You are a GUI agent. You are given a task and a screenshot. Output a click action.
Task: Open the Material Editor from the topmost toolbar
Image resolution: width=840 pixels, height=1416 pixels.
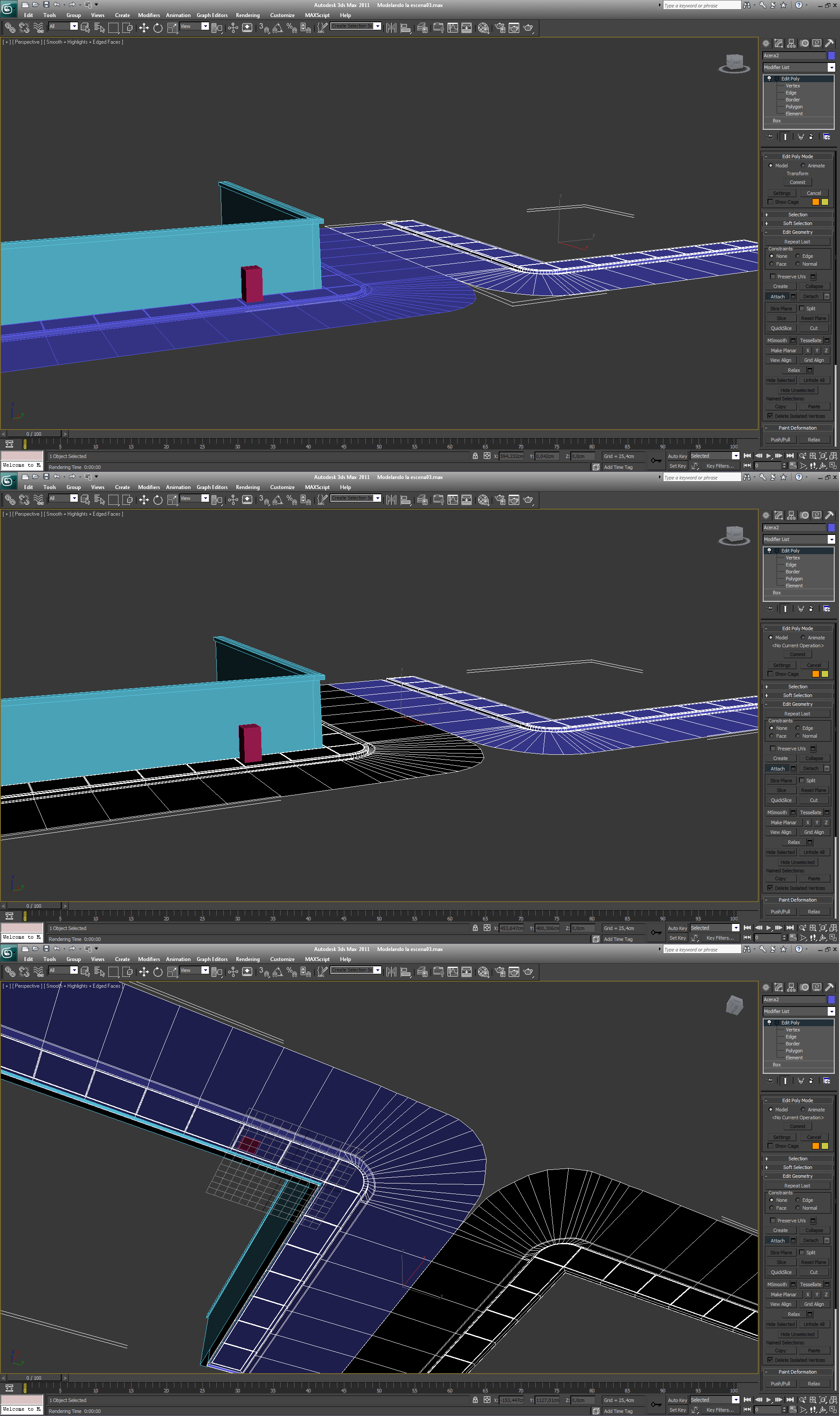click(x=483, y=28)
